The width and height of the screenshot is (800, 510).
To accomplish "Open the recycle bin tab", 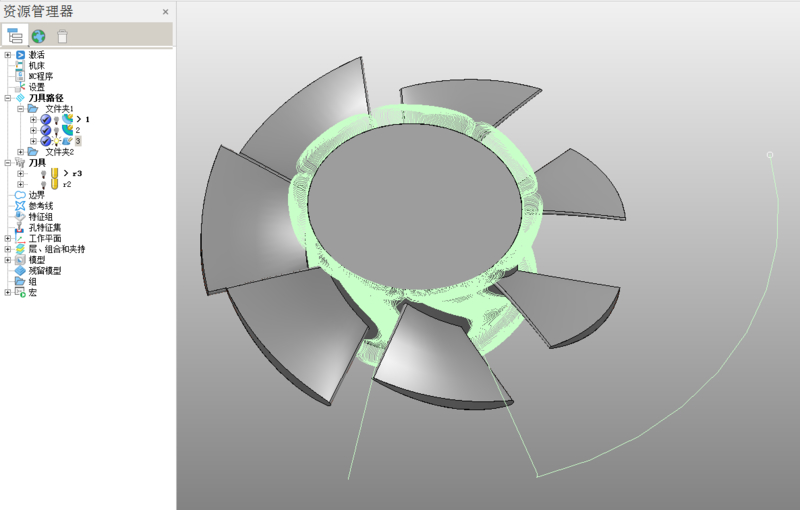I will 62,36.
